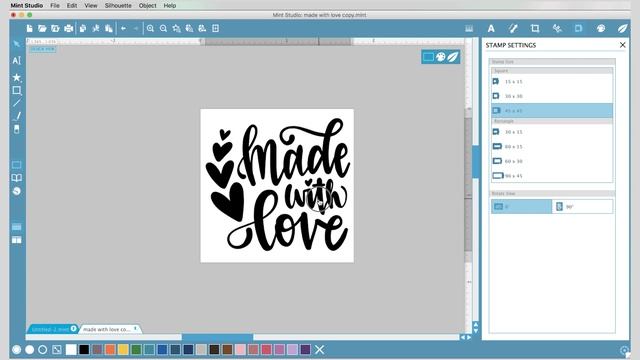Click the palette icon above canvas
Image resolution: width=640 pixels, height=360 pixels.
click(440, 57)
